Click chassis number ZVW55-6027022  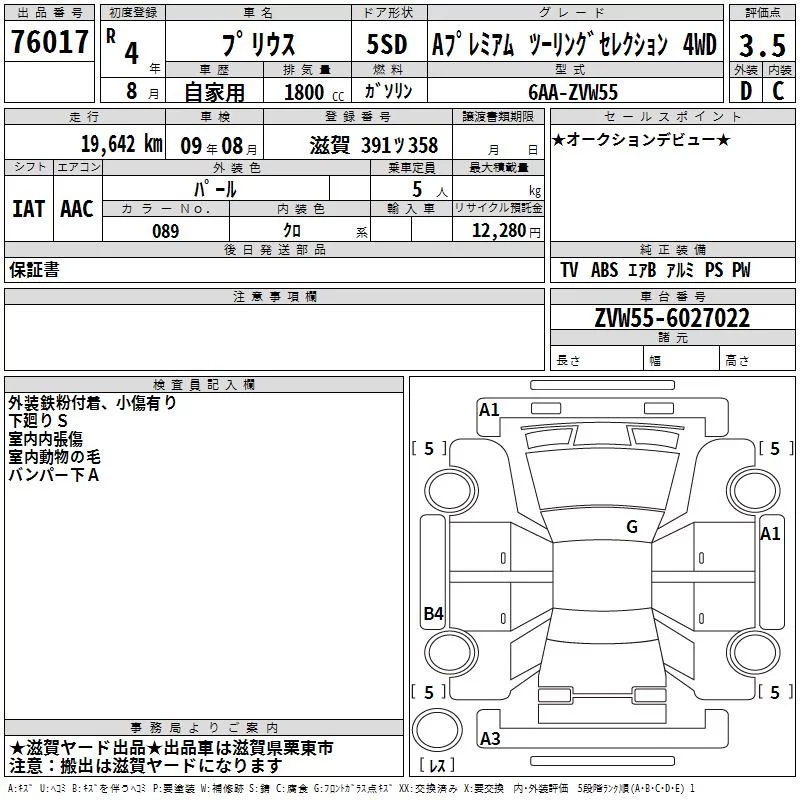(672, 318)
